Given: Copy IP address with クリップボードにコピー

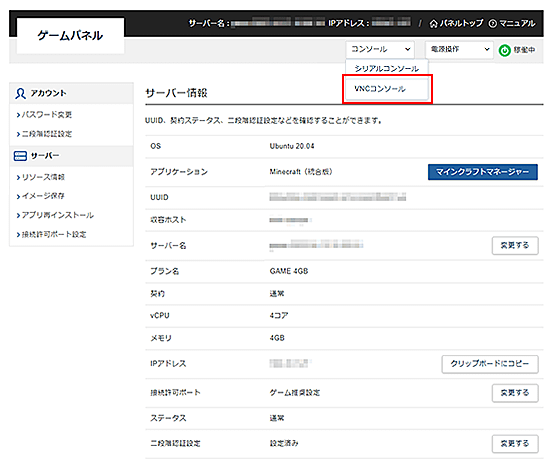Looking at the screenshot, I should pos(490,364).
